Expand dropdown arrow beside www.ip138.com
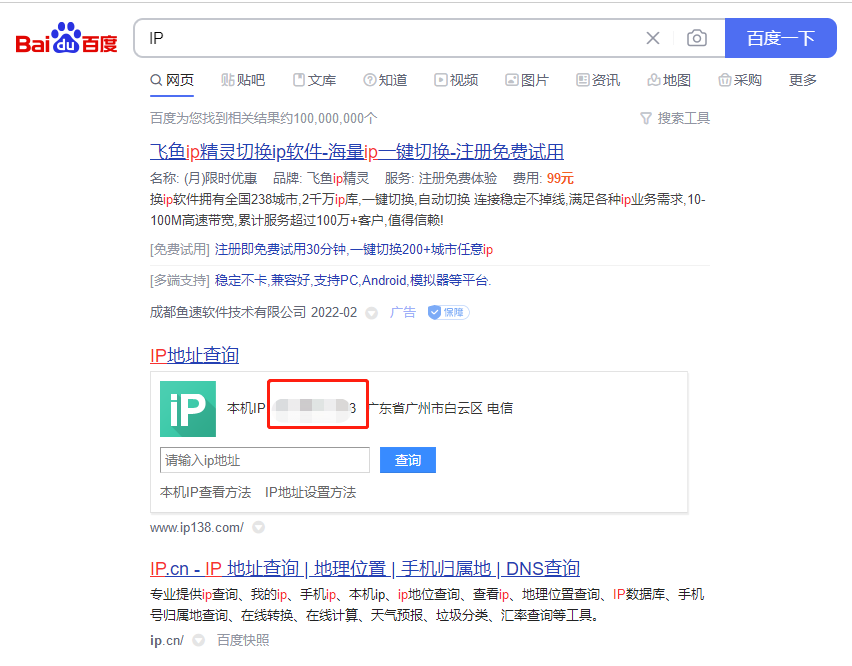 (x=258, y=527)
